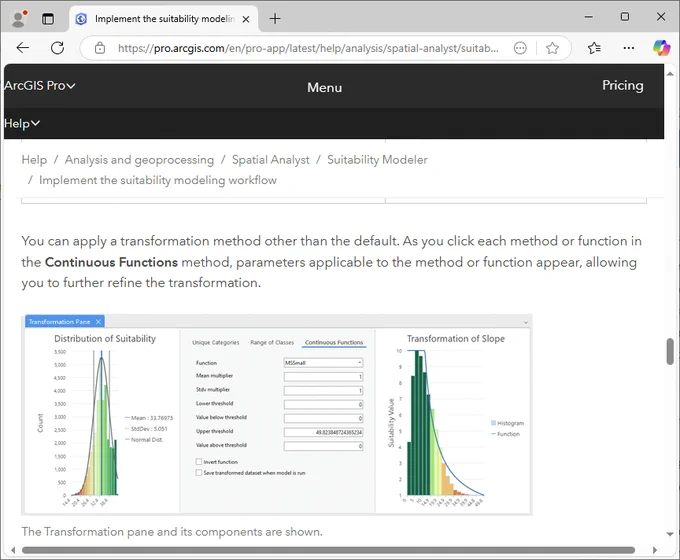Open the reader options icon in address bar

pyautogui.click(x=520, y=48)
